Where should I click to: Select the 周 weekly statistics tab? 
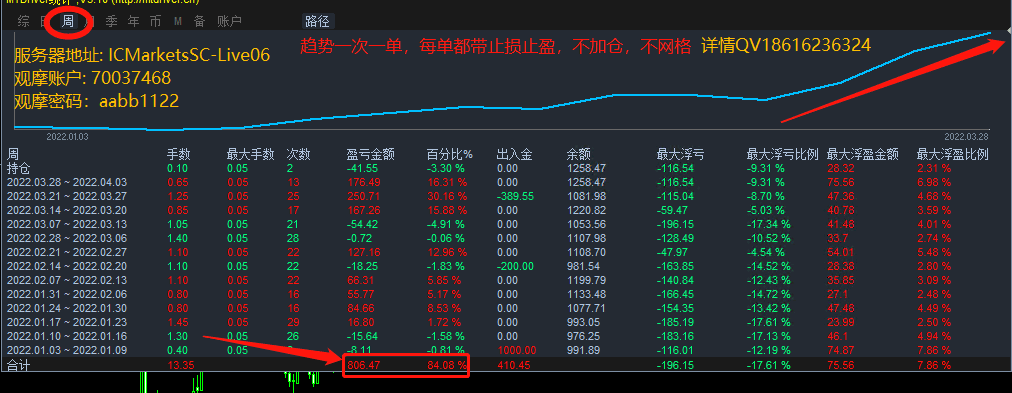[68, 21]
